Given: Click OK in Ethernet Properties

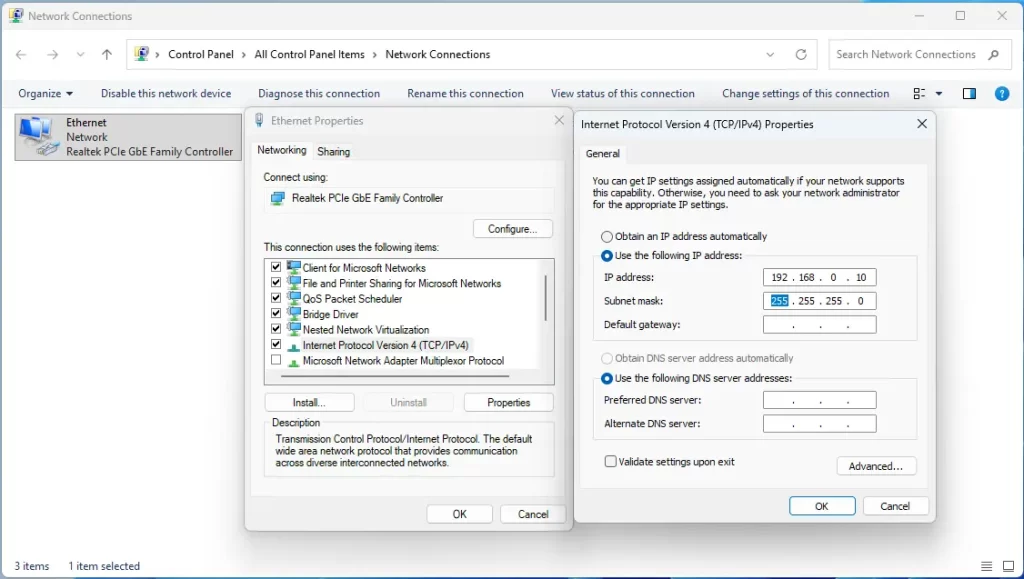Looking at the screenshot, I should tap(460, 514).
